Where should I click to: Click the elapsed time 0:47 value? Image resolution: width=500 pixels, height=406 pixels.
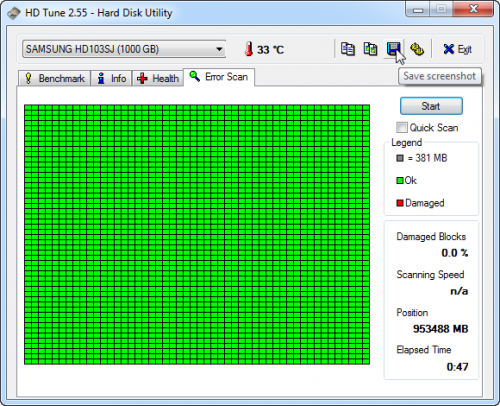click(x=457, y=367)
